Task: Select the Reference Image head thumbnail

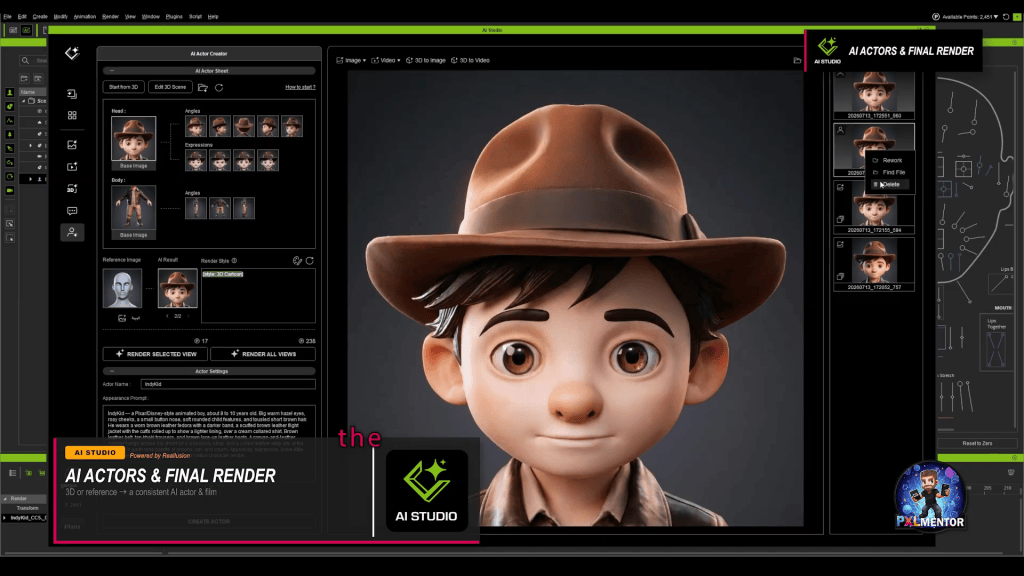Action: (x=122, y=288)
